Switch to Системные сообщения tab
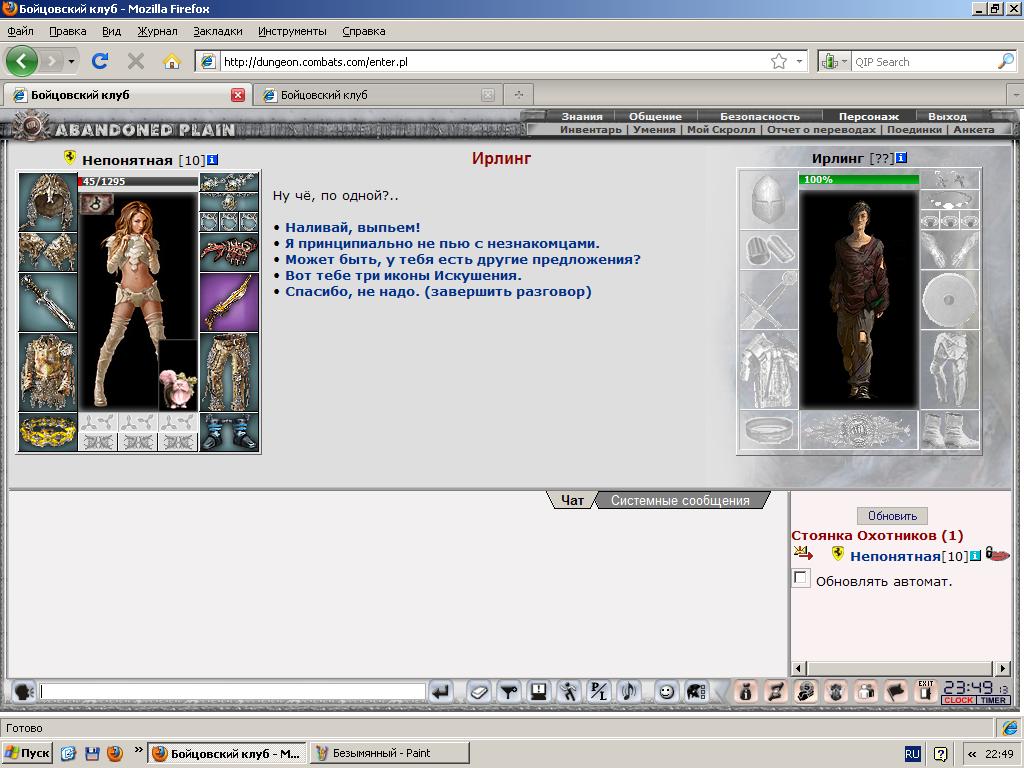 point(680,500)
